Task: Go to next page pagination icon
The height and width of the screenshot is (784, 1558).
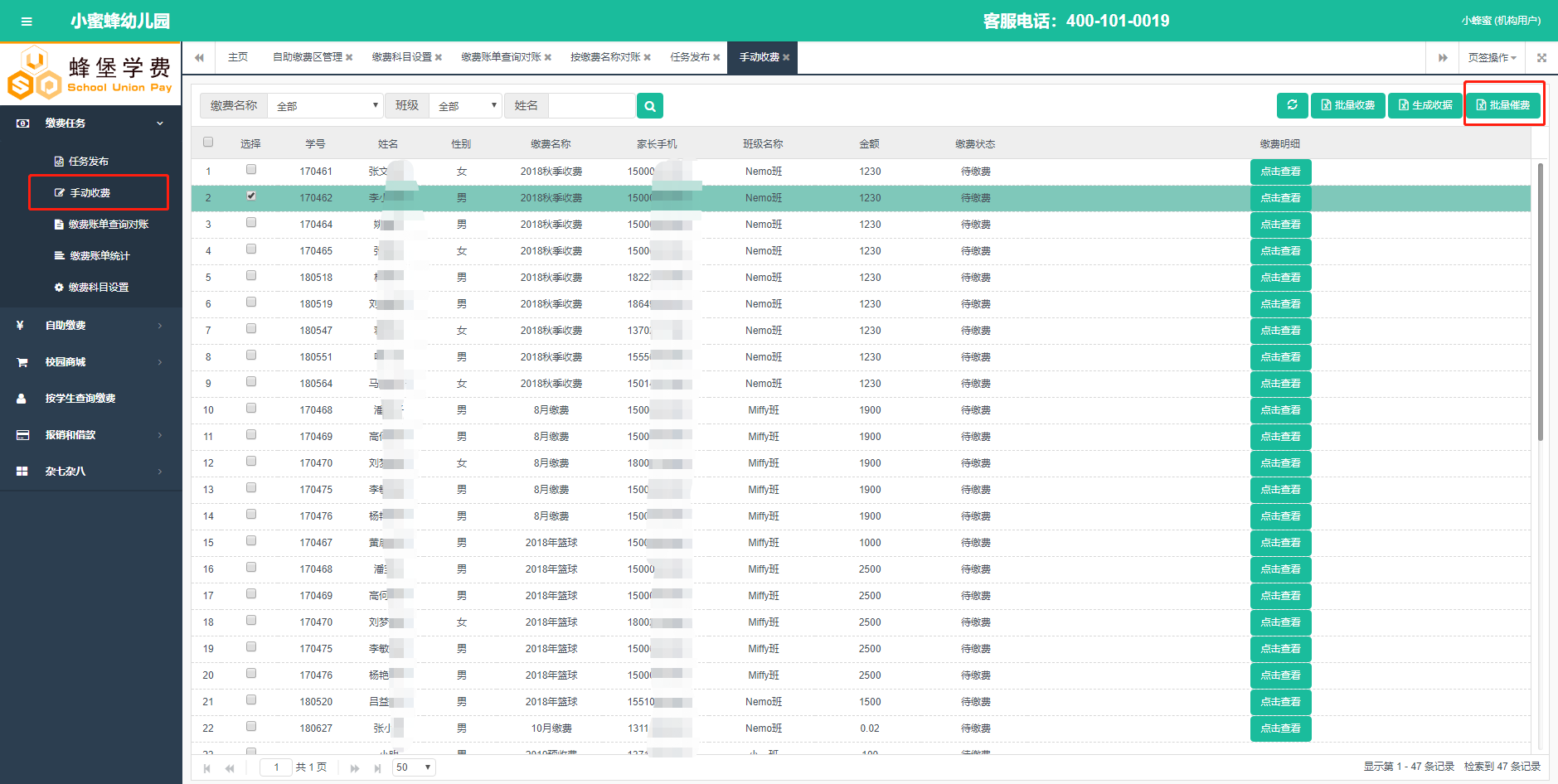Action: point(355,768)
